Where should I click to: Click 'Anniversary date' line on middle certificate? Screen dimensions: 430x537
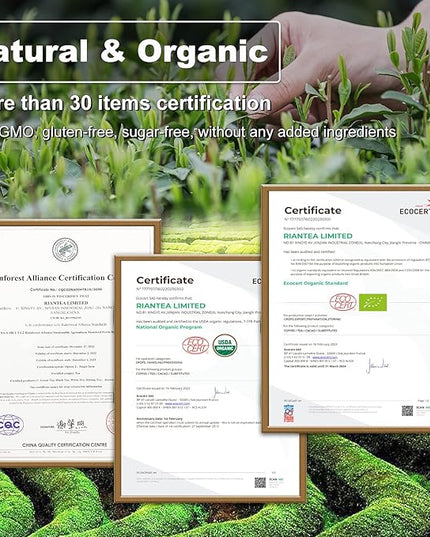point(160,419)
